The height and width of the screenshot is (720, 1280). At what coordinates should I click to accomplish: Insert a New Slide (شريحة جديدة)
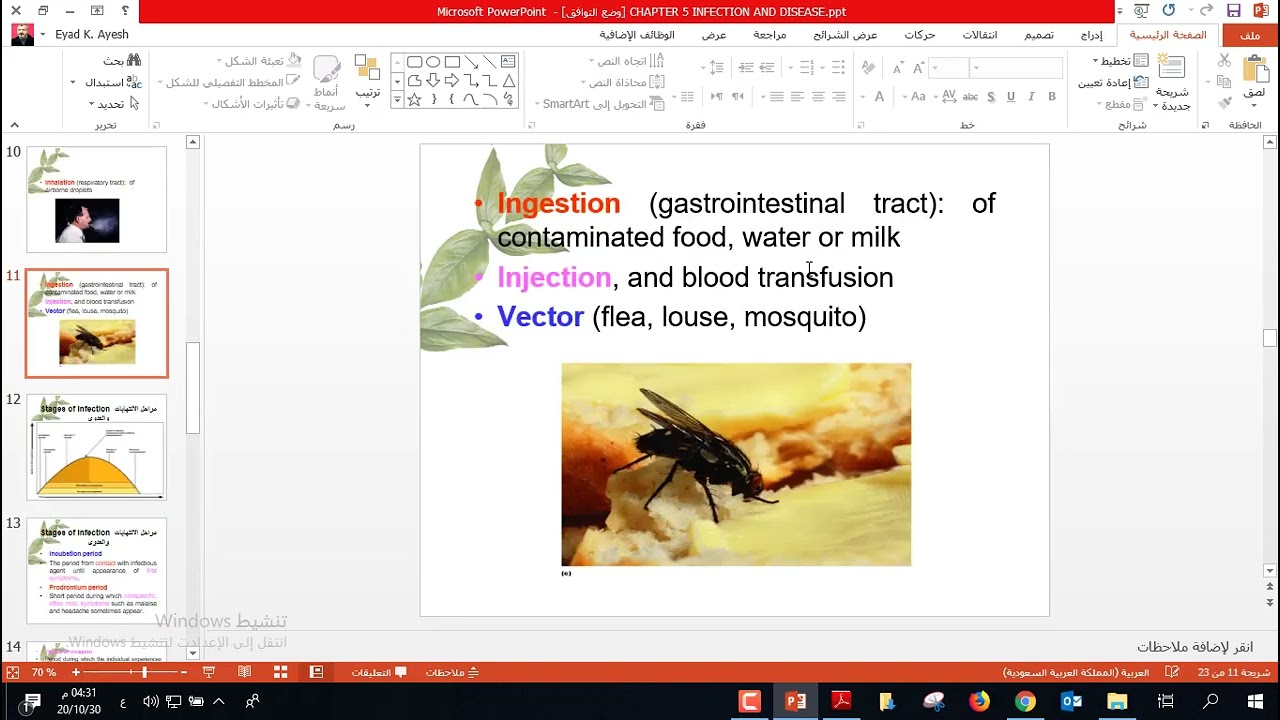click(x=1171, y=80)
